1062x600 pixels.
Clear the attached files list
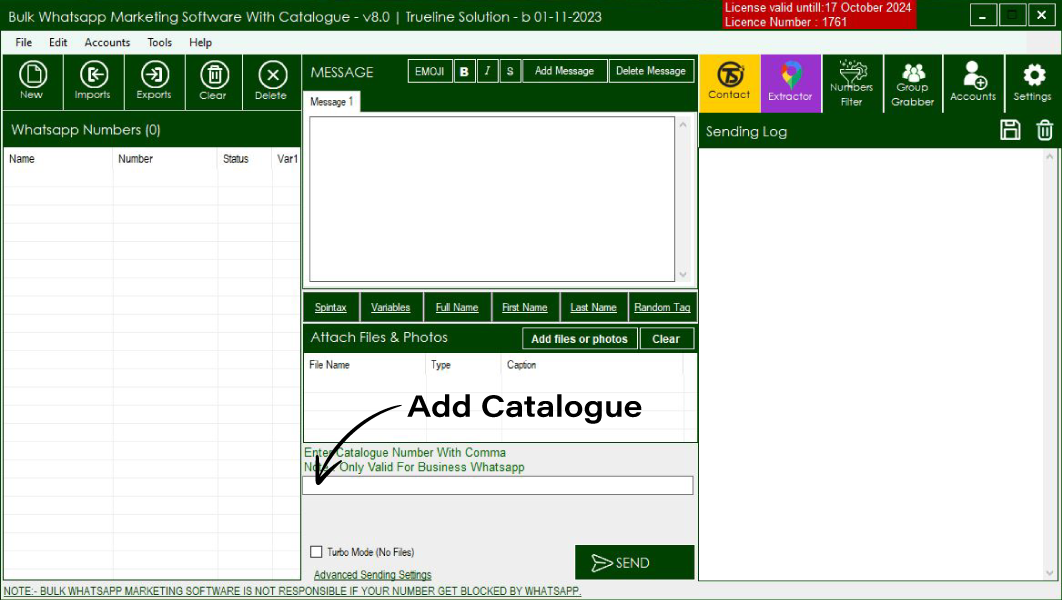pyautogui.click(x=666, y=339)
